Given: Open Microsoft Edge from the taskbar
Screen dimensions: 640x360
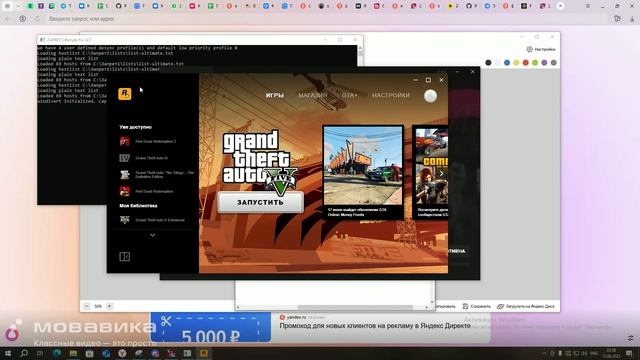Looking at the screenshot, I should (x=57, y=353).
